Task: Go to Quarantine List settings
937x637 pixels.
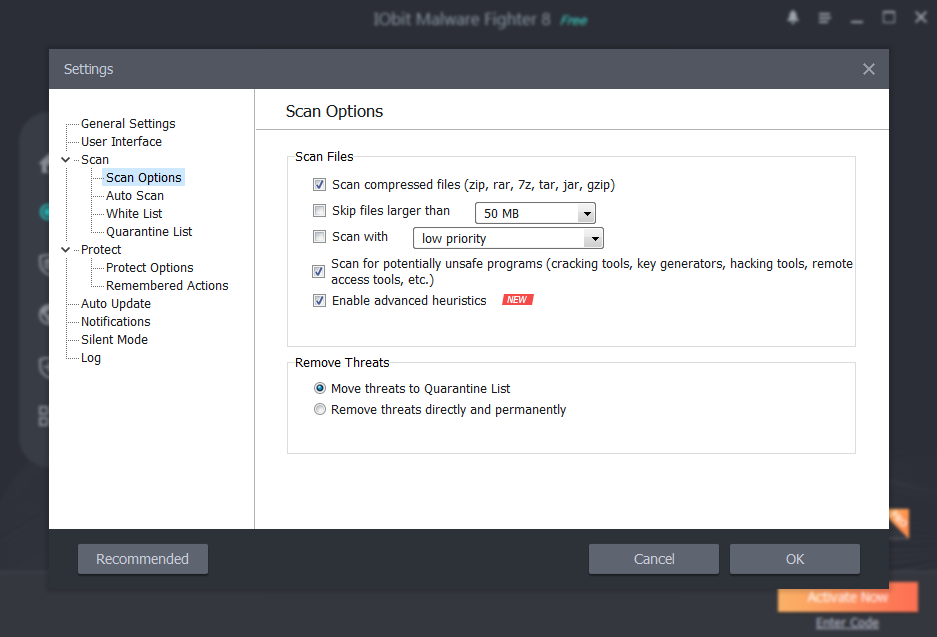Action: [149, 232]
